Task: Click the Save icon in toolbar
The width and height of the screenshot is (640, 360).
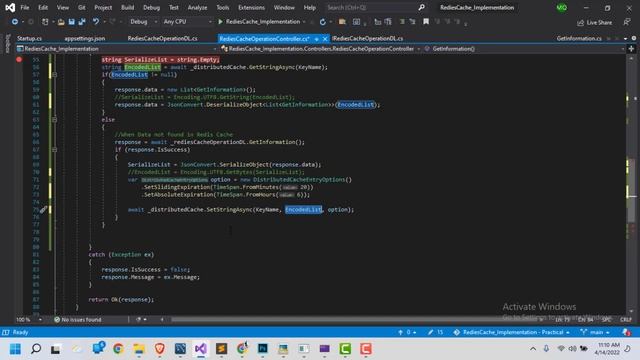Action: (x=71, y=22)
